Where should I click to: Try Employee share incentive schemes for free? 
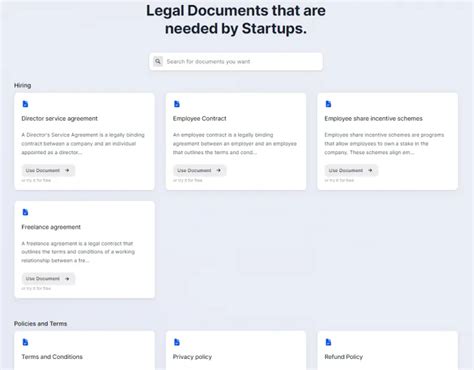point(339,180)
